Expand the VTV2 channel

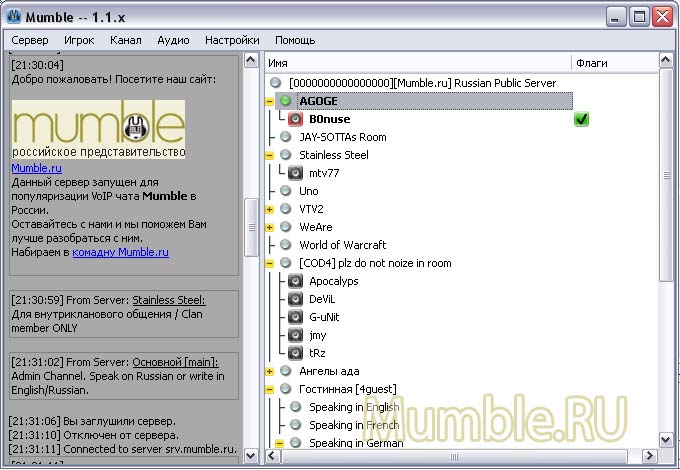pos(269,209)
